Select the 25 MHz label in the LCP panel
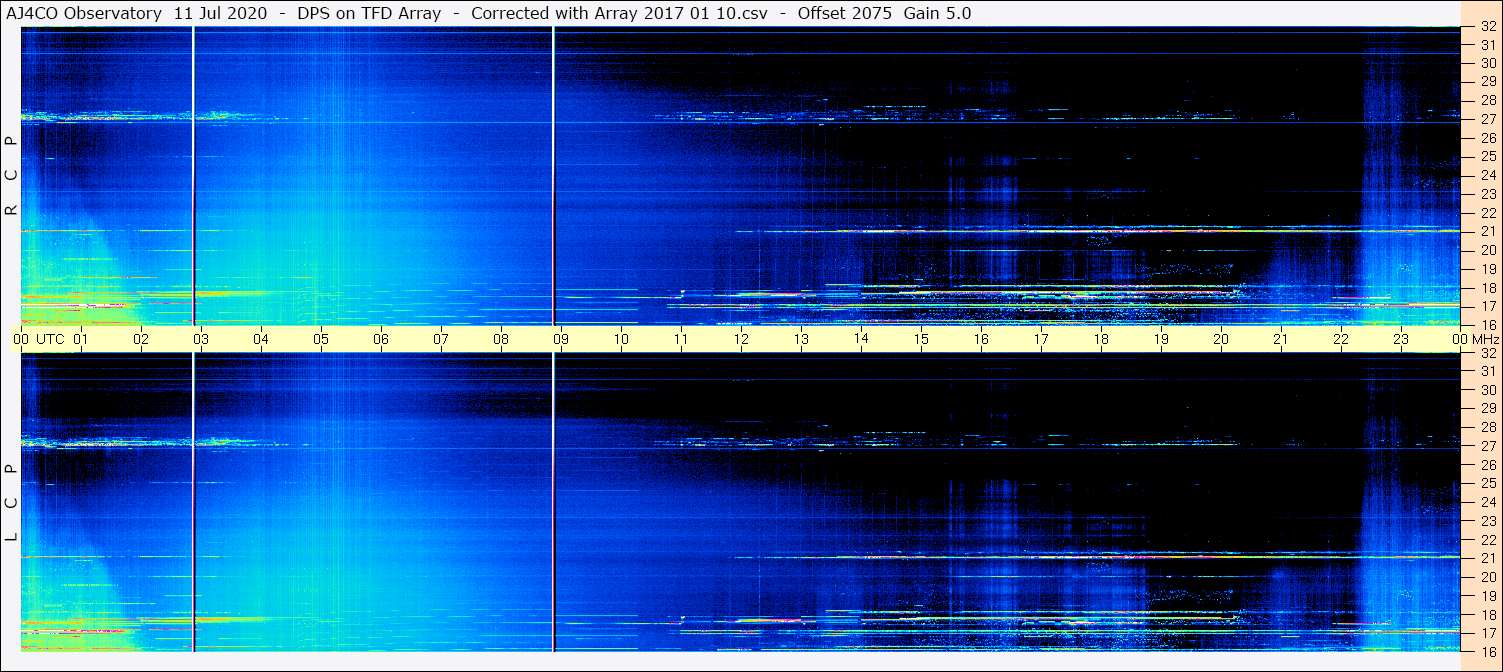The image size is (1503, 672). 1487,483
